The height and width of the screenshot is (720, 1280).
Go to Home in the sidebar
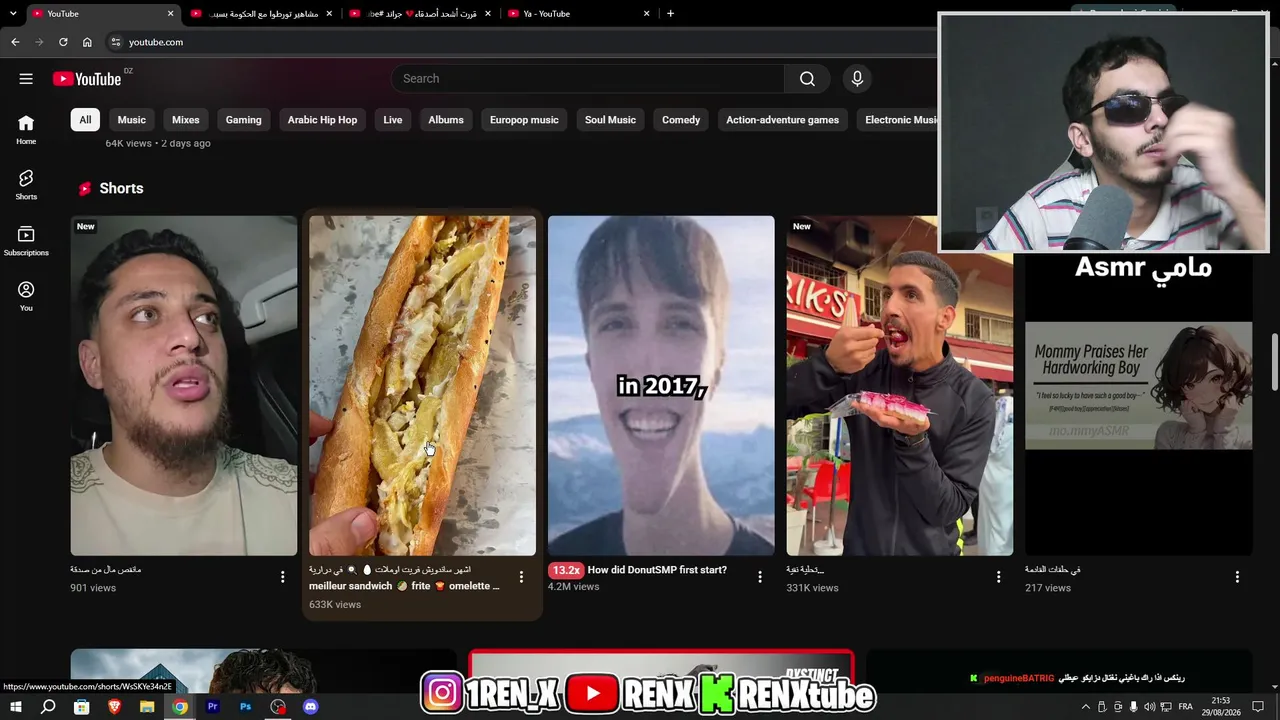coord(26,129)
